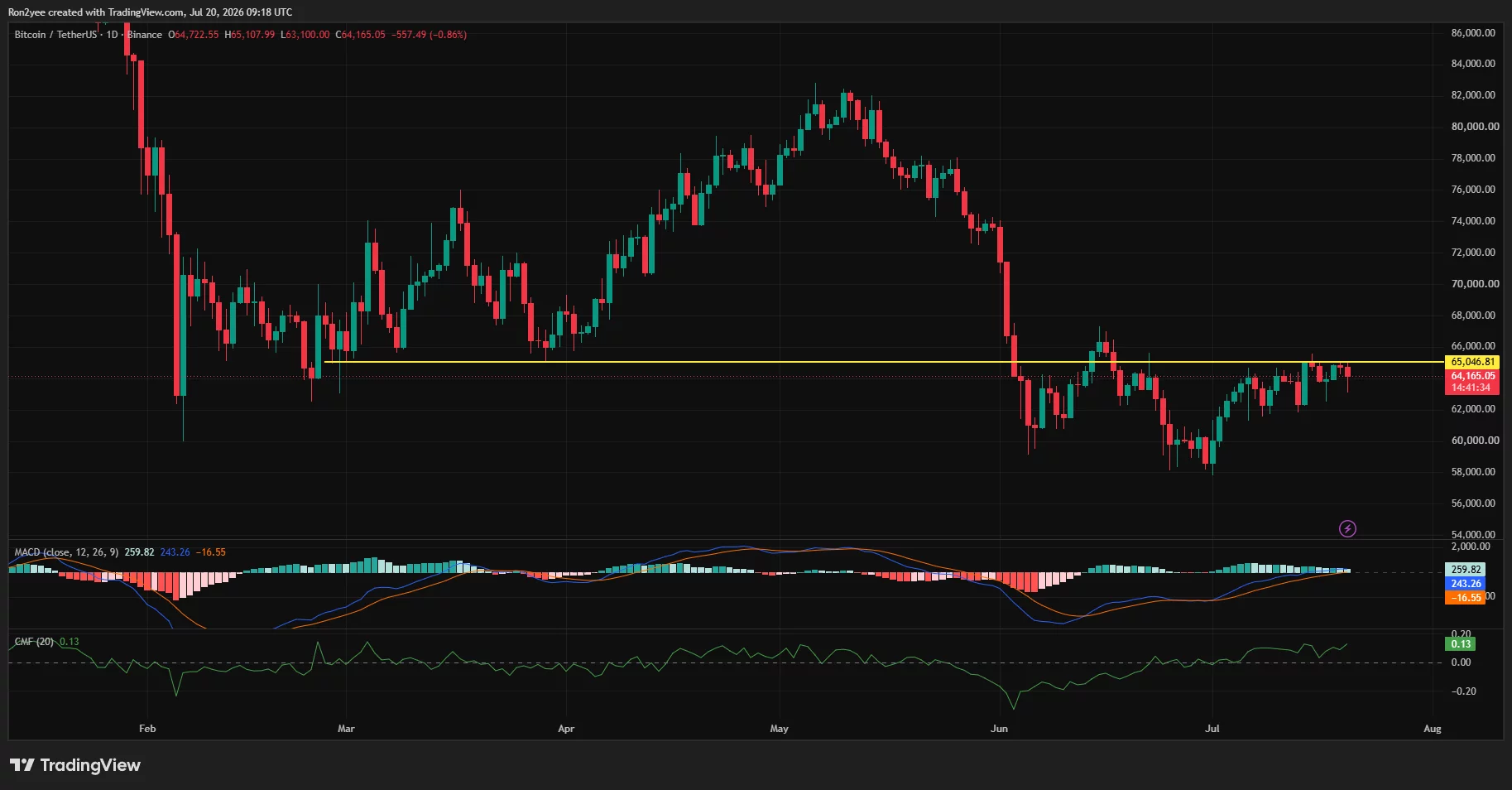Click the MACD legend value 259.82

pyautogui.click(x=139, y=552)
